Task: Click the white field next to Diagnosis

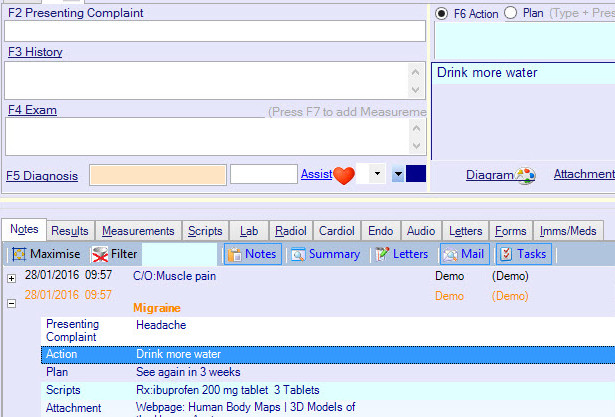Action: (x=264, y=174)
